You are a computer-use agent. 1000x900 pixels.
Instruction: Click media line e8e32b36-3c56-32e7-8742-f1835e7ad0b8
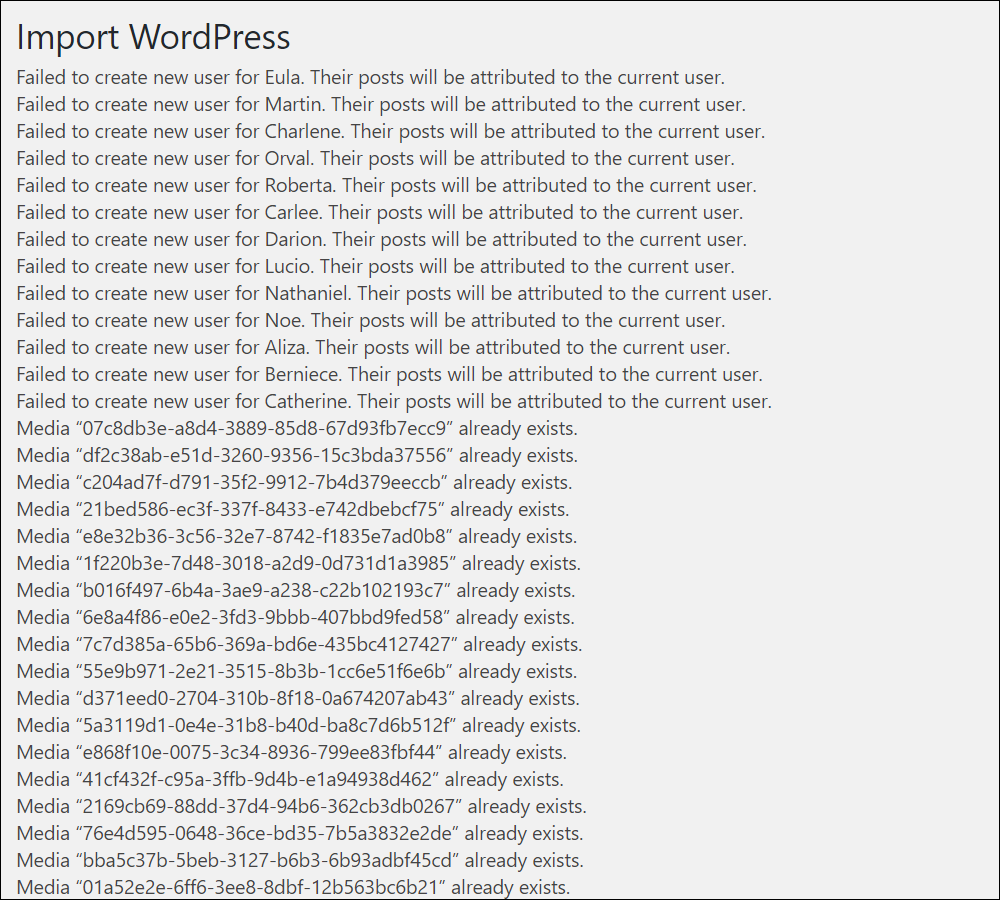point(297,536)
